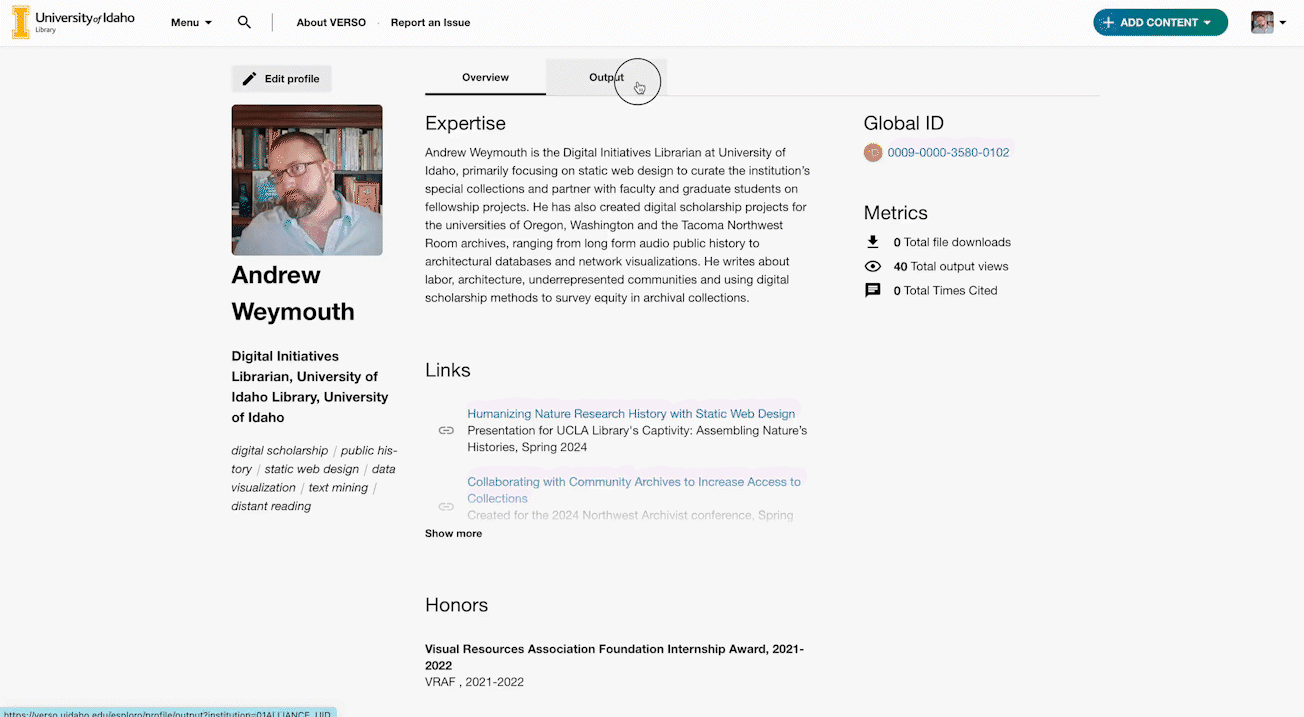Image resolution: width=1304 pixels, height=717 pixels.
Task: Expand Links list with Show more
Action: (453, 533)
